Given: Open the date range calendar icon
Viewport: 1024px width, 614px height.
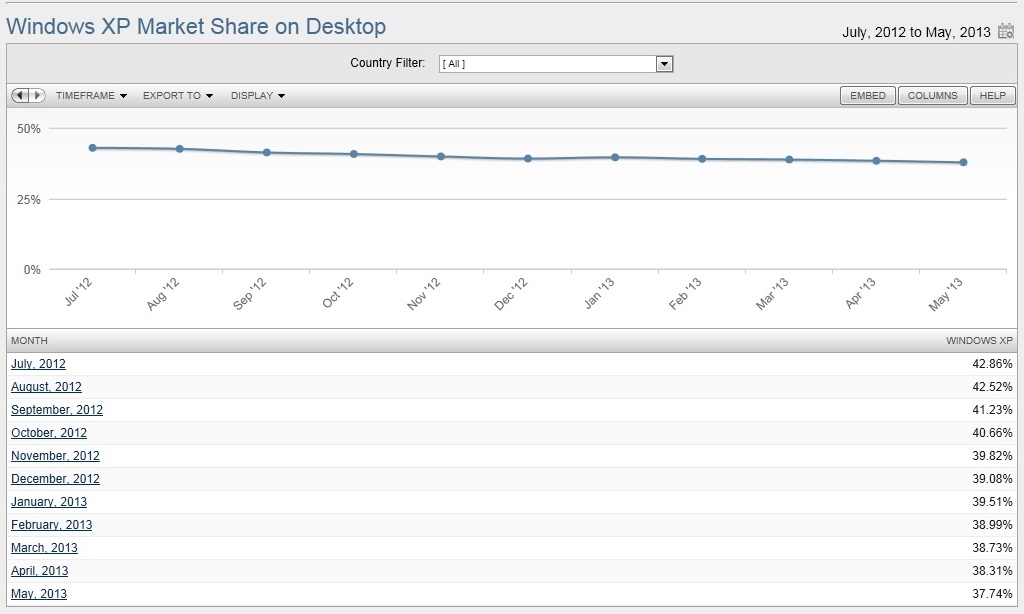Looking at the screenshot, I should point(1006,31).
